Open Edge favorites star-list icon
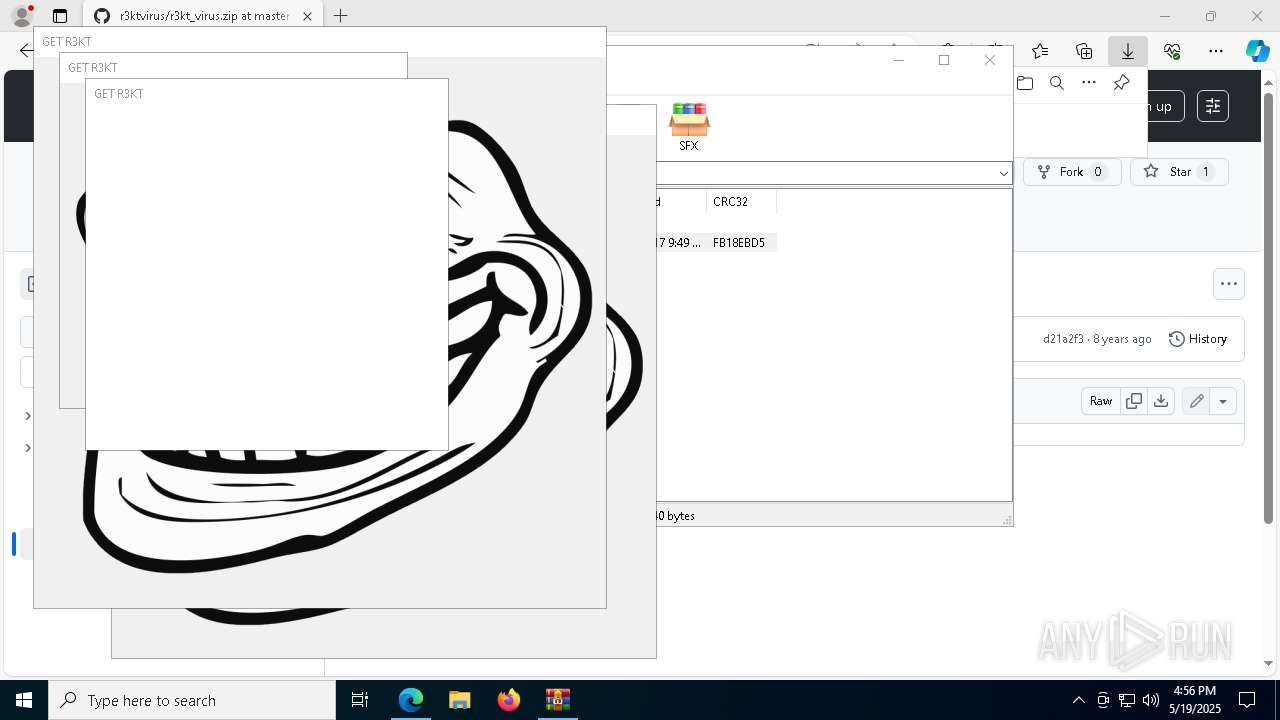This screenshot has width=1280, height=720. pos(1040,51)
